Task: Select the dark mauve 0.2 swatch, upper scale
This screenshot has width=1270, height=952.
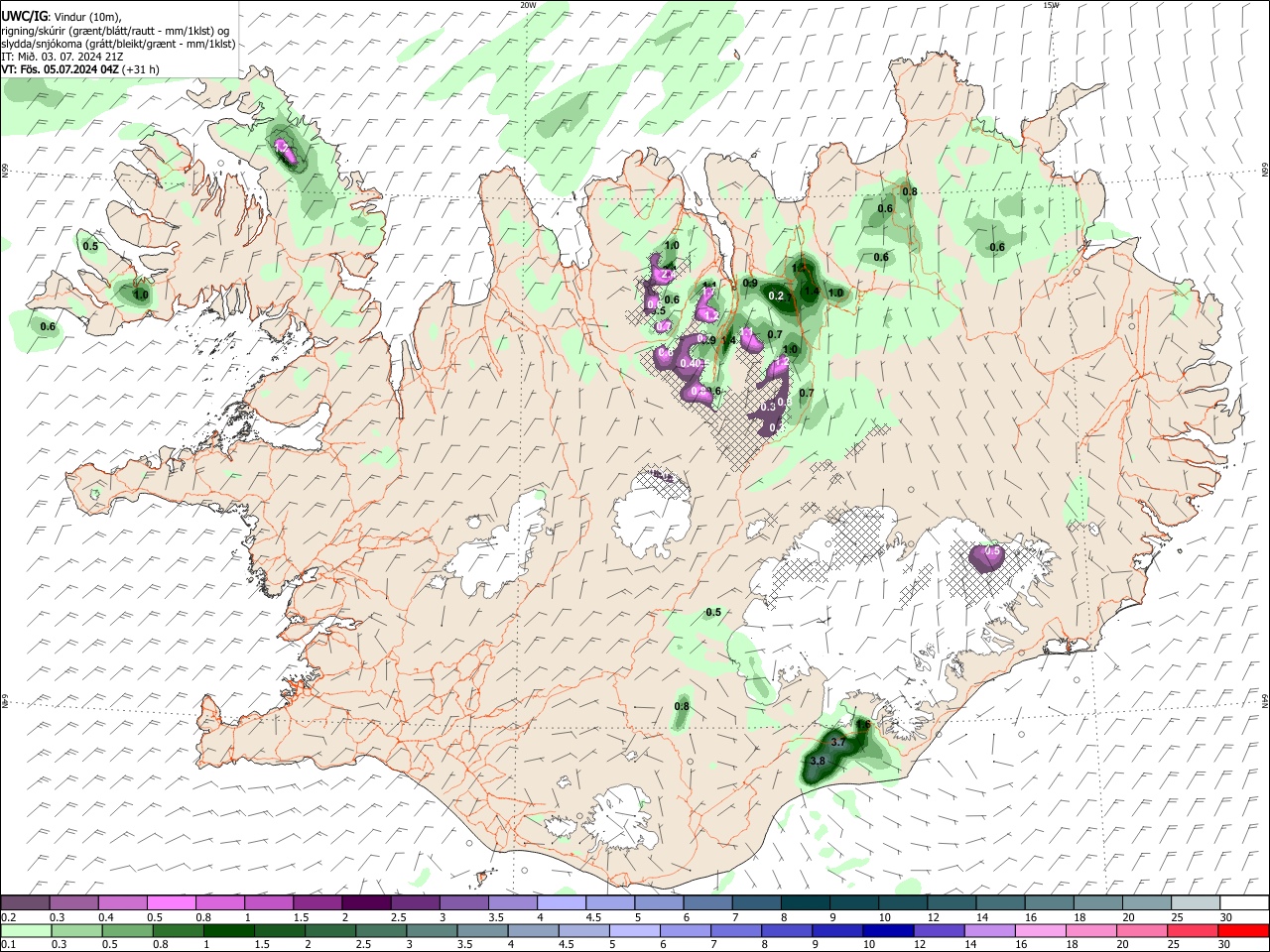Action: [25, 902]
